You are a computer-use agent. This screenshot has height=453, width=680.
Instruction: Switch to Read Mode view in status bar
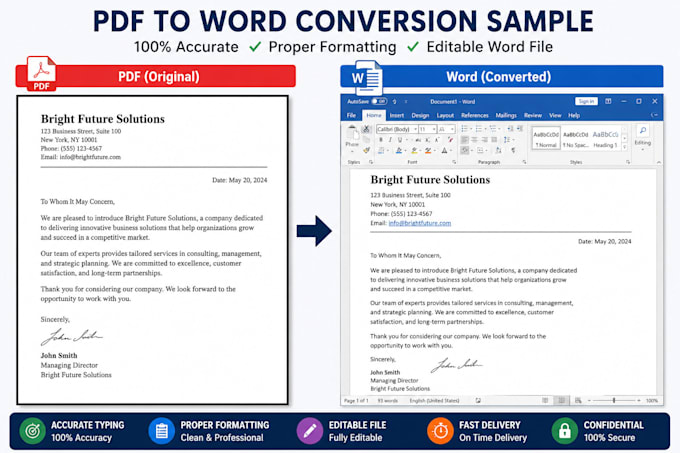[x=545, y=401]
